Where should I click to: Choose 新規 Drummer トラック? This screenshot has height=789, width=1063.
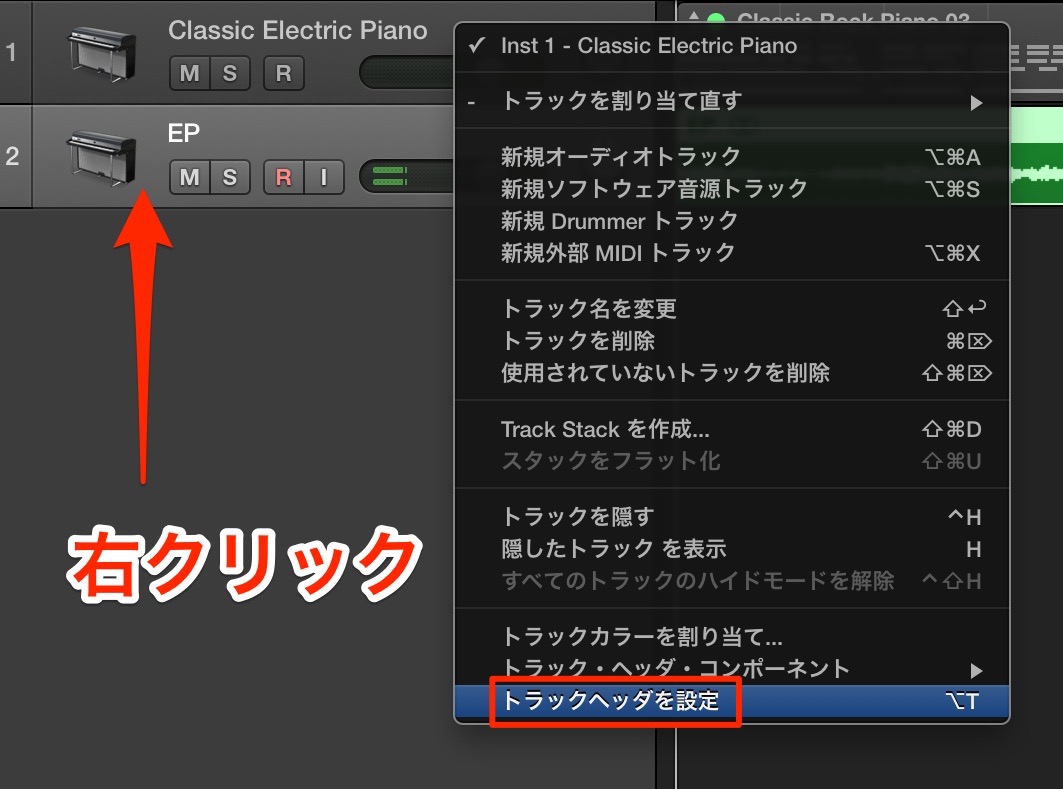point(731,221)
